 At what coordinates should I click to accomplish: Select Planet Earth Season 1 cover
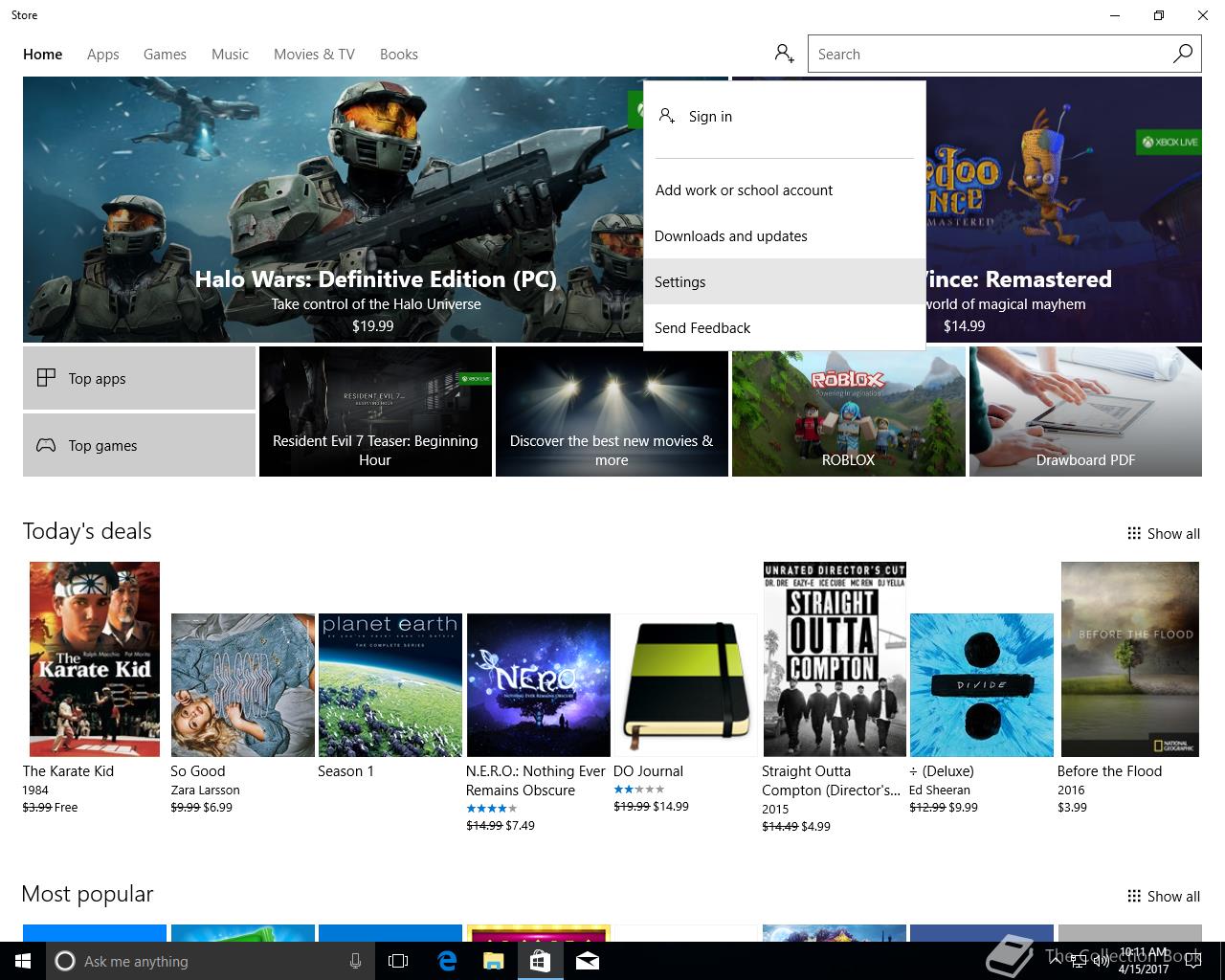pos(390,685)
